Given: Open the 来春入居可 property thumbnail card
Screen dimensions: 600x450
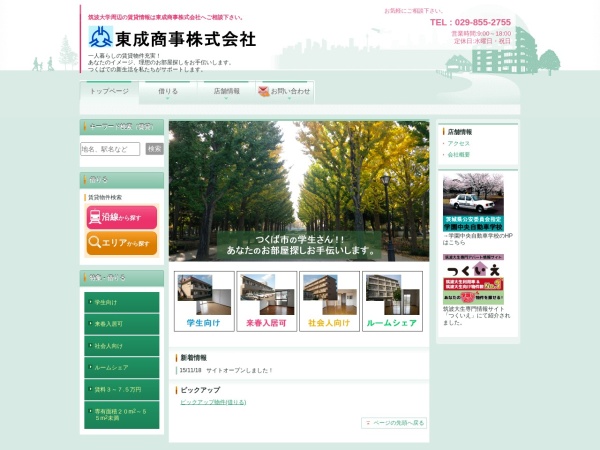Looking at the screenshot, I should click(x=267, y=301).
